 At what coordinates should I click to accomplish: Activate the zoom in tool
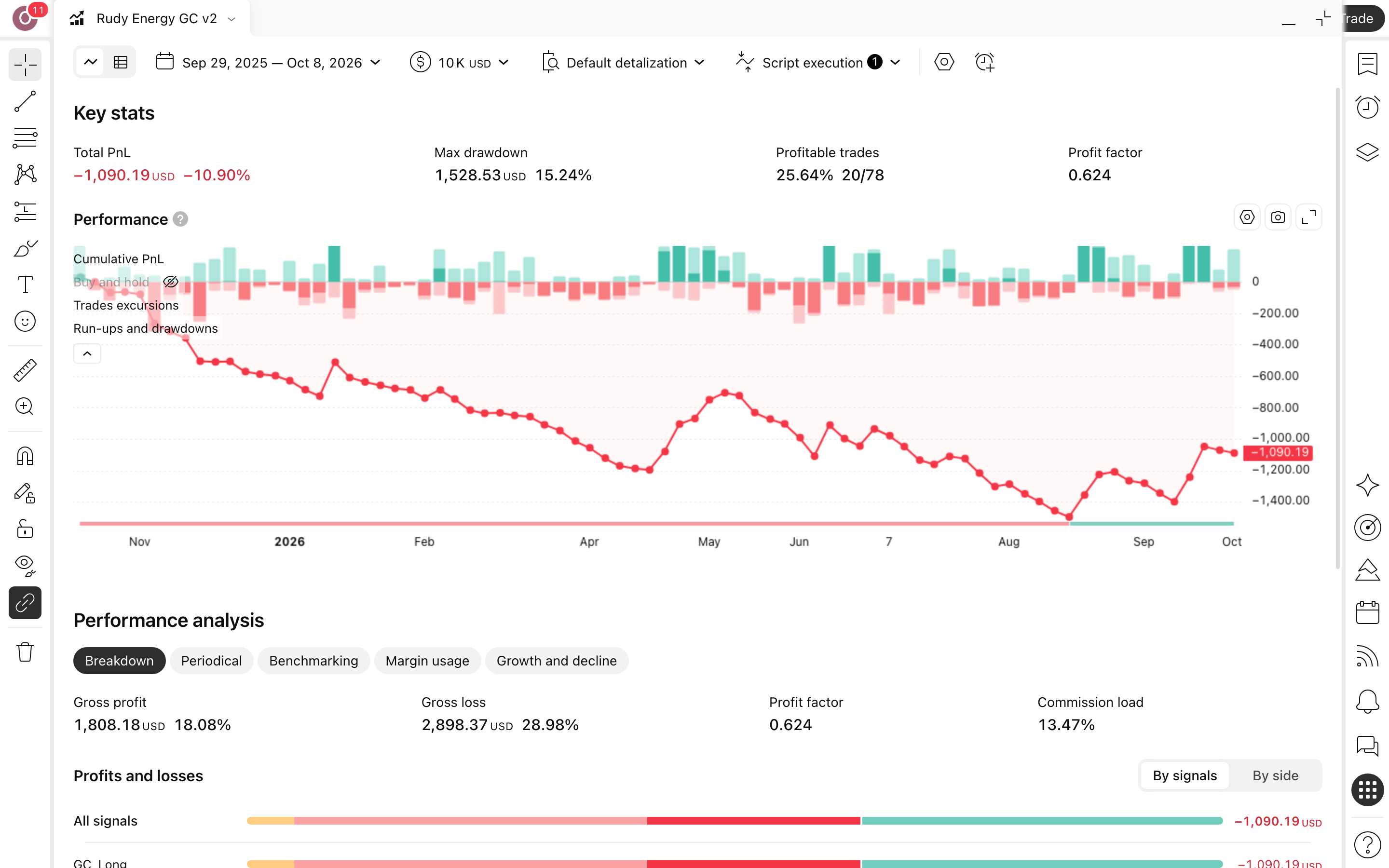tap(25, 407)
